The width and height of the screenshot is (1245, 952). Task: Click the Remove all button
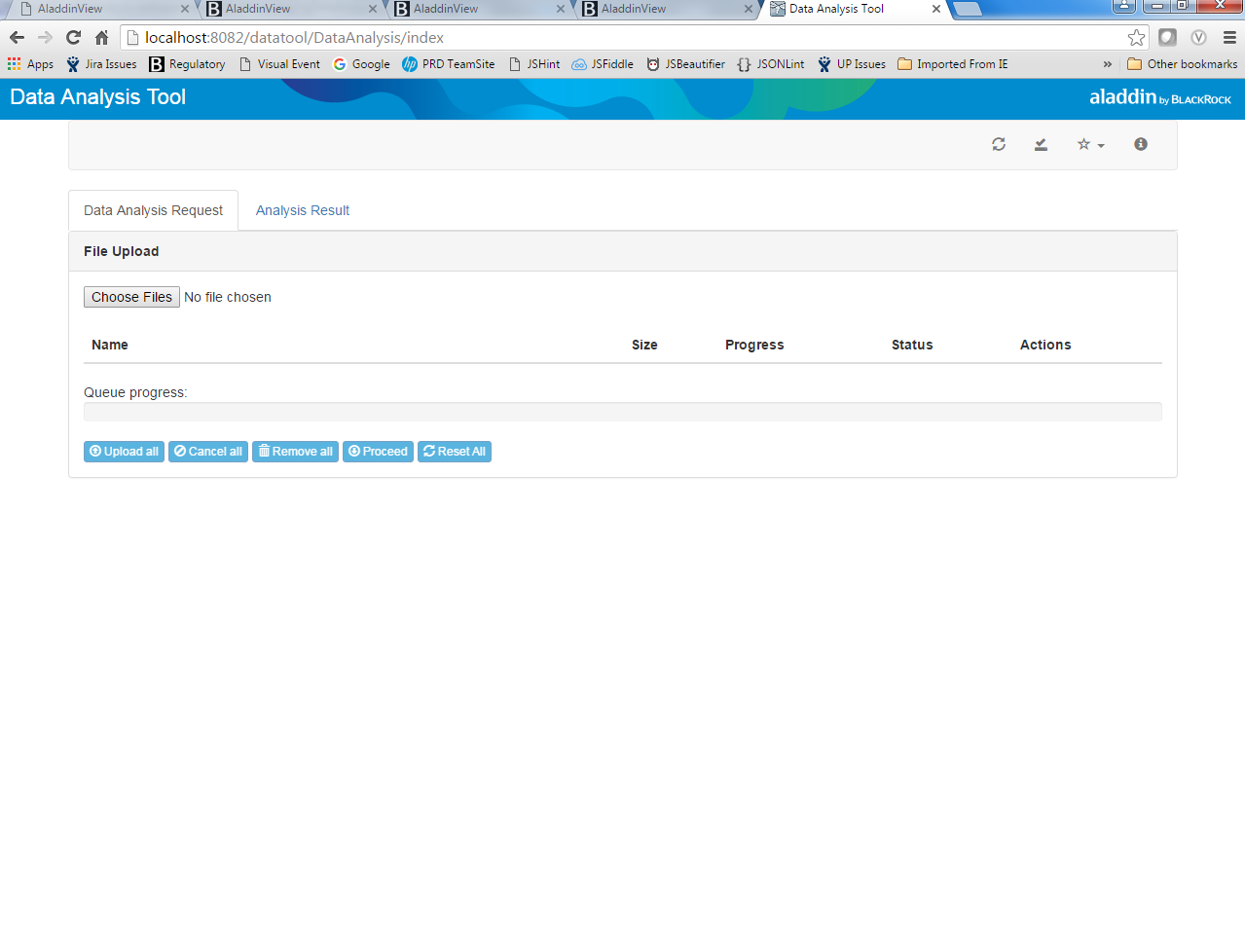coord(295,452)
